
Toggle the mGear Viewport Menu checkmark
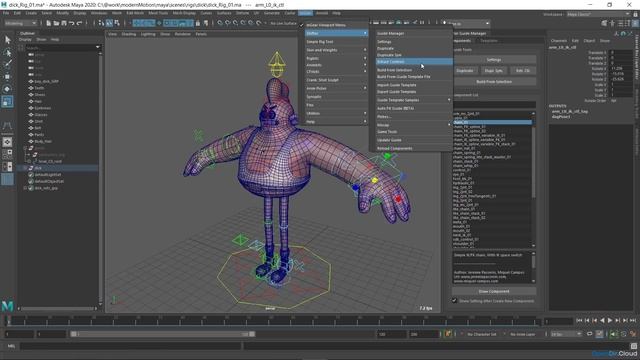[302, 25]
